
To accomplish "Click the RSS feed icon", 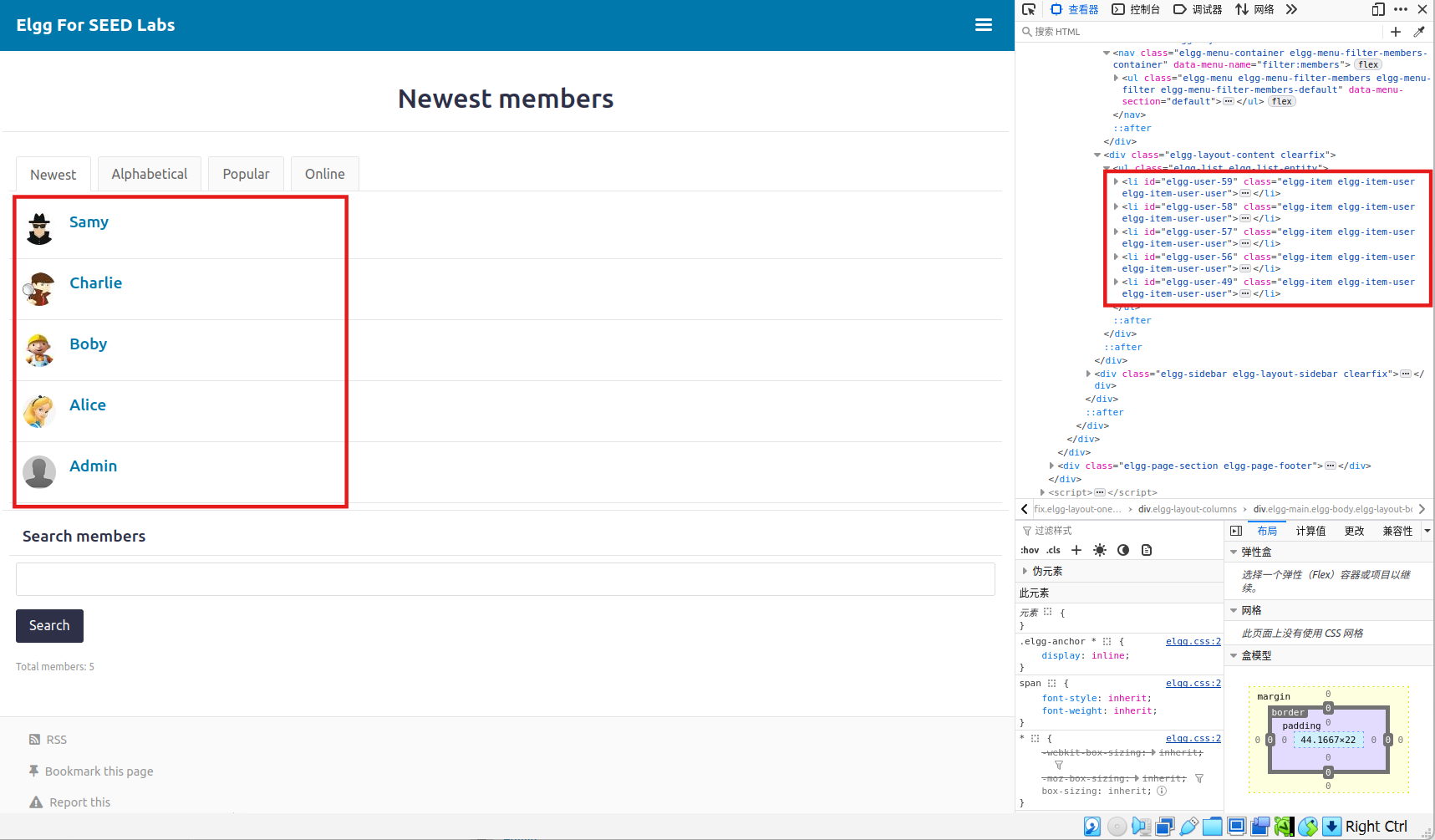I will [x=34, y=740].
